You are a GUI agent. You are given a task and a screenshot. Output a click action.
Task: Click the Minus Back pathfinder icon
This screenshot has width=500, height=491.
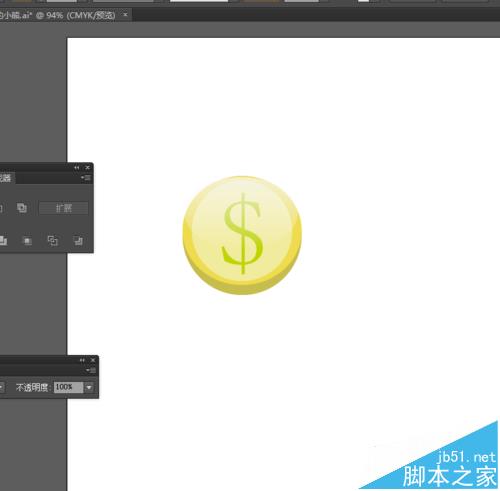click(x=78, y=241)
